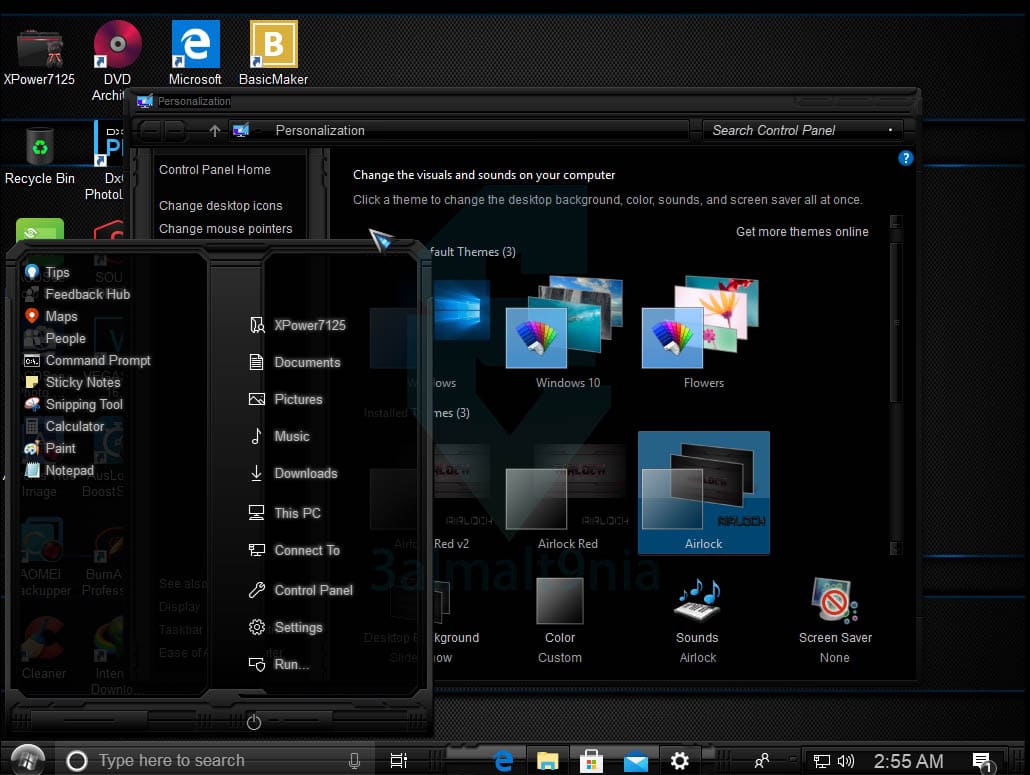Click the Personalization help question icon
The height and width of the screenshot is (775, 1030).
(905, 158)
